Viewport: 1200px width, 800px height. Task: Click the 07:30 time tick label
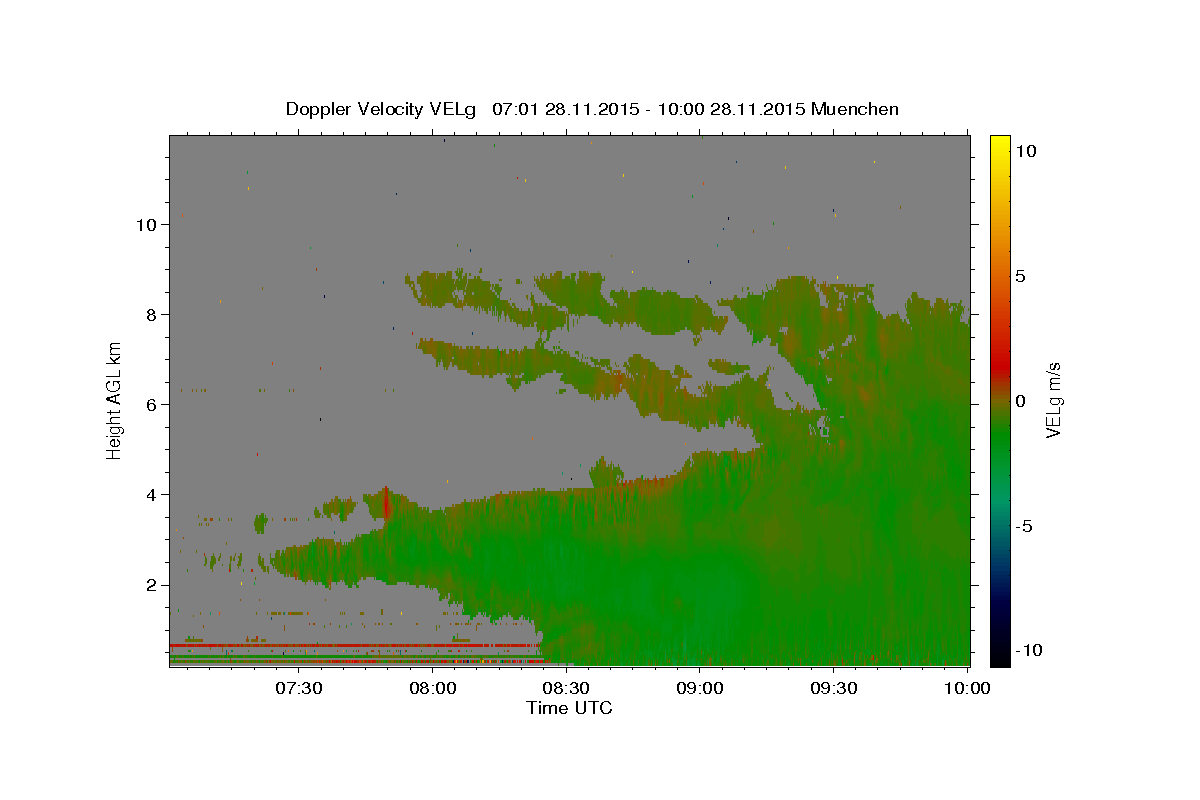(299, 689)
